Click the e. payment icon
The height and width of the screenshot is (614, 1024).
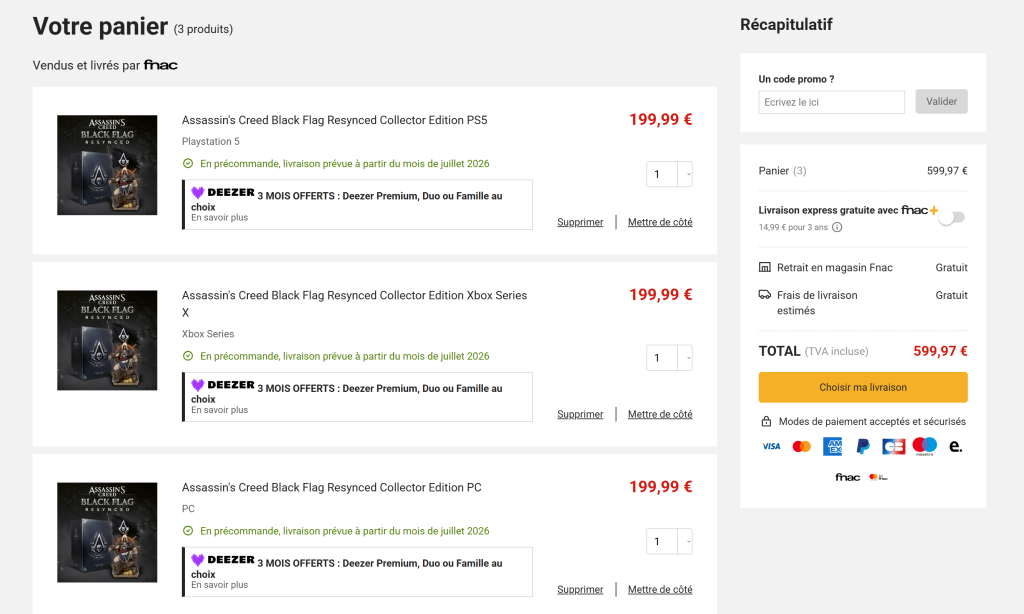(955, 446)
